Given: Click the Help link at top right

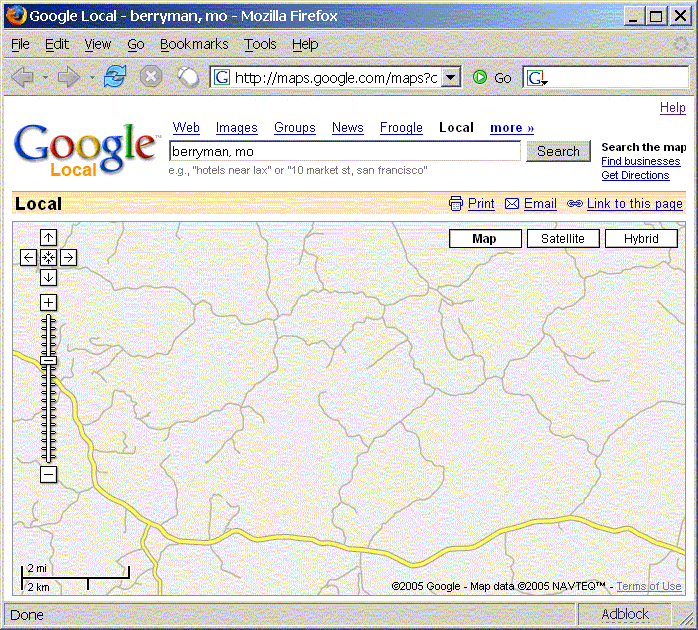Looking at the screenshot, I should 673,107.
